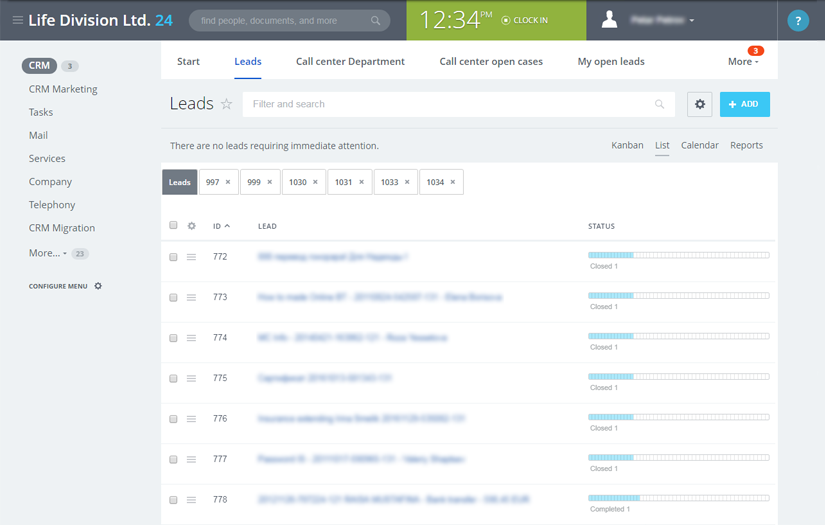Switch to the Start tab
825x525 pixels.
pyautogui.click(x=188, y=62)
